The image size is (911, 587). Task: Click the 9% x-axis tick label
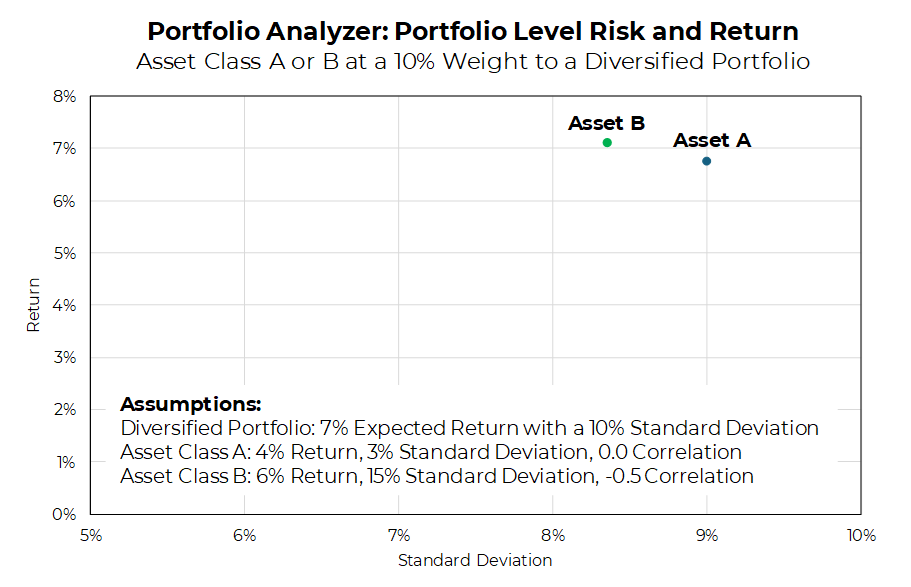click(707, 535)
